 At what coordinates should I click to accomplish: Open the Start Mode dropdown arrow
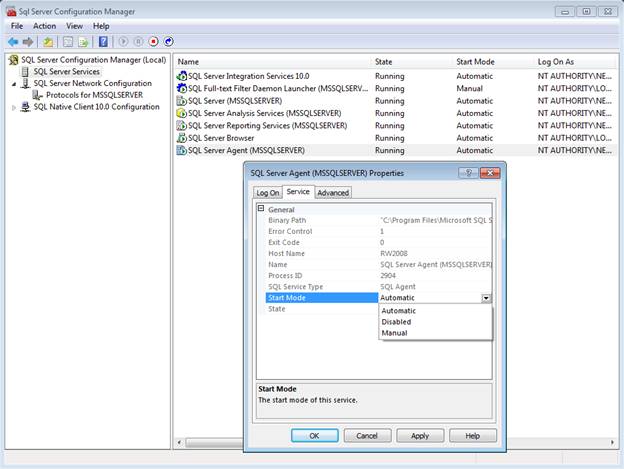coord(486,298)
